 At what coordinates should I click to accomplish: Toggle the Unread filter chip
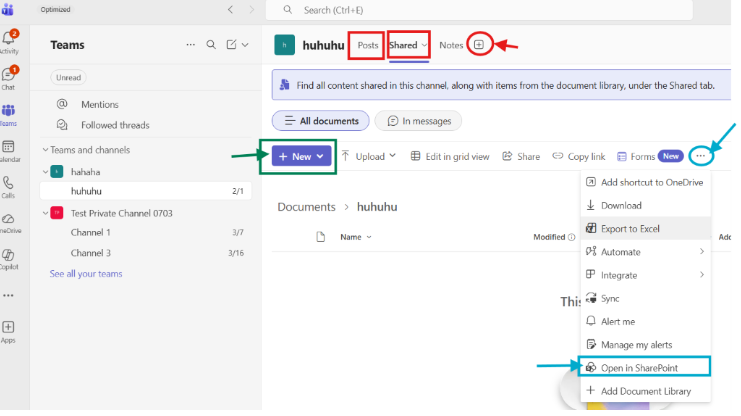pyautogui.click(x=69, y=78)
